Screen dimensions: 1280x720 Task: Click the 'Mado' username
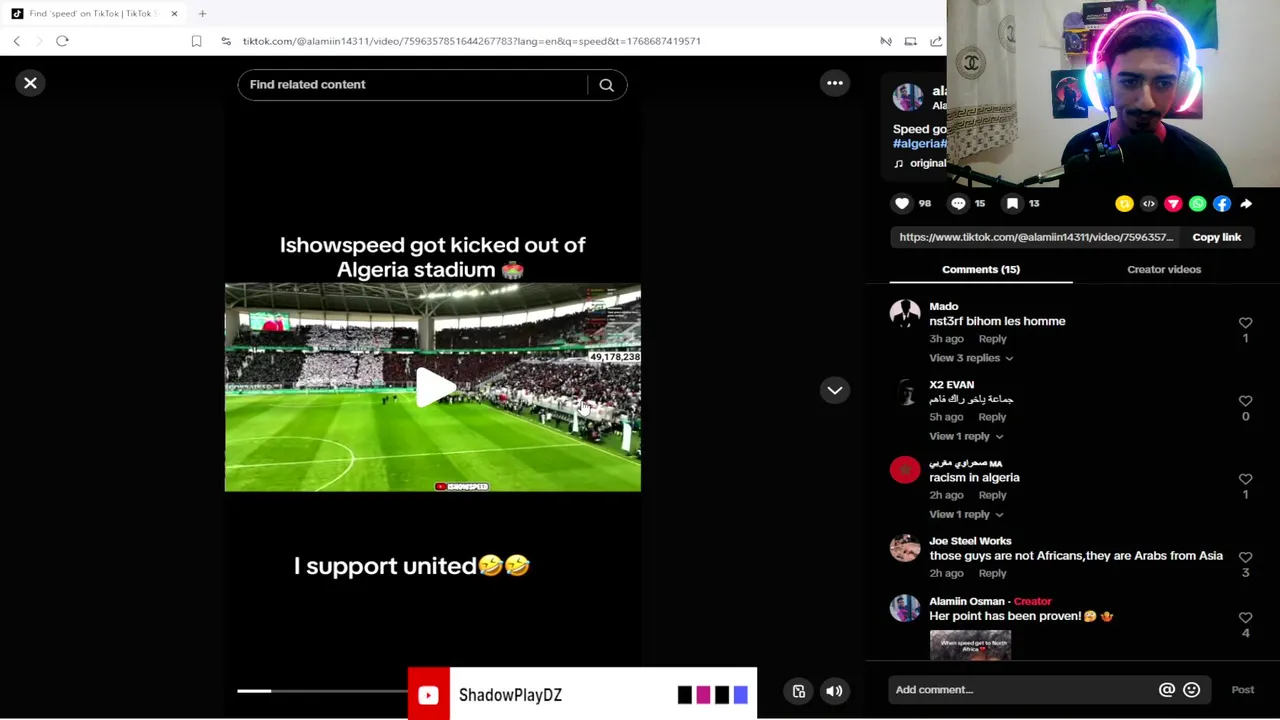click(x=943, y=307)
